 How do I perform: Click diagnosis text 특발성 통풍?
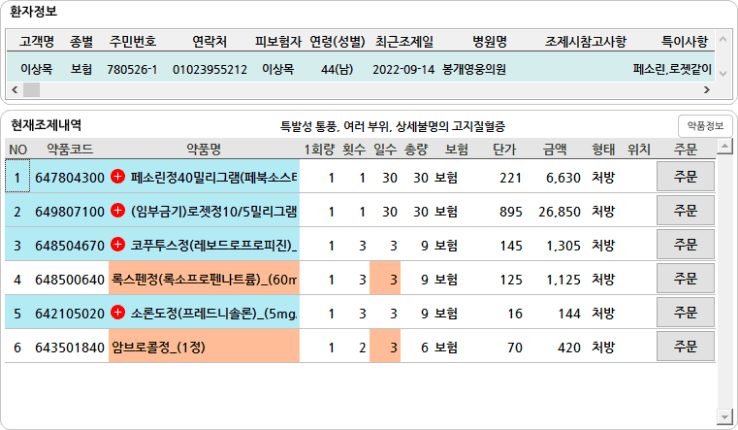point(308,126)
